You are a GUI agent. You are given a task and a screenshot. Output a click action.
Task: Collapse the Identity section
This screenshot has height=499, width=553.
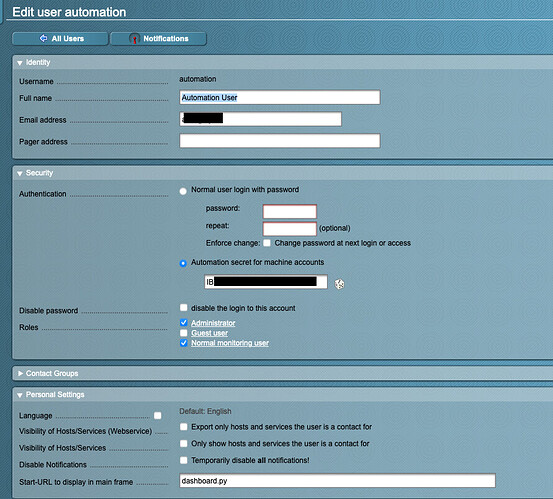[20, 63]
